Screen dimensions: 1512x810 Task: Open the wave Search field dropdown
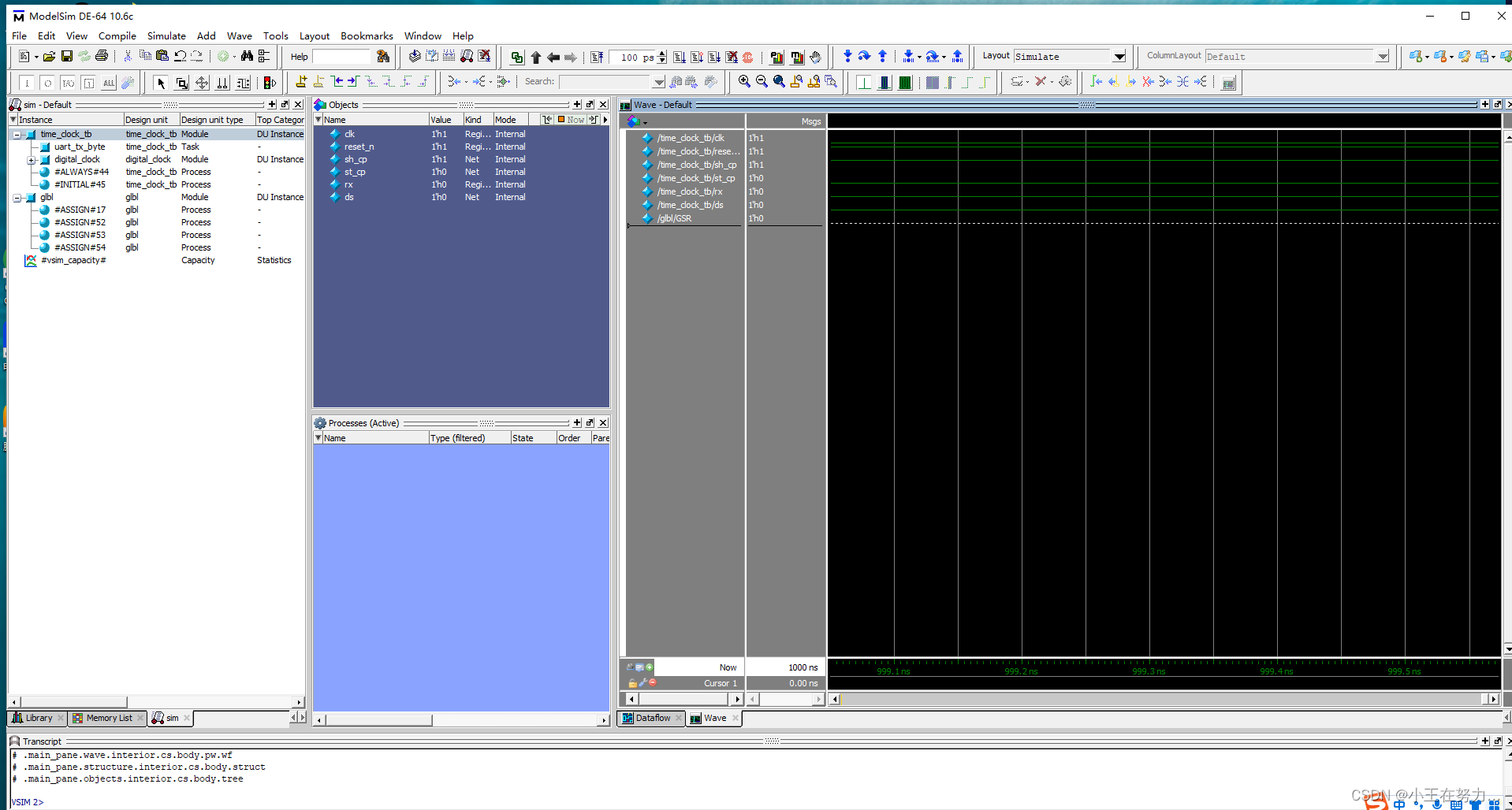click(x=659, y=82)
